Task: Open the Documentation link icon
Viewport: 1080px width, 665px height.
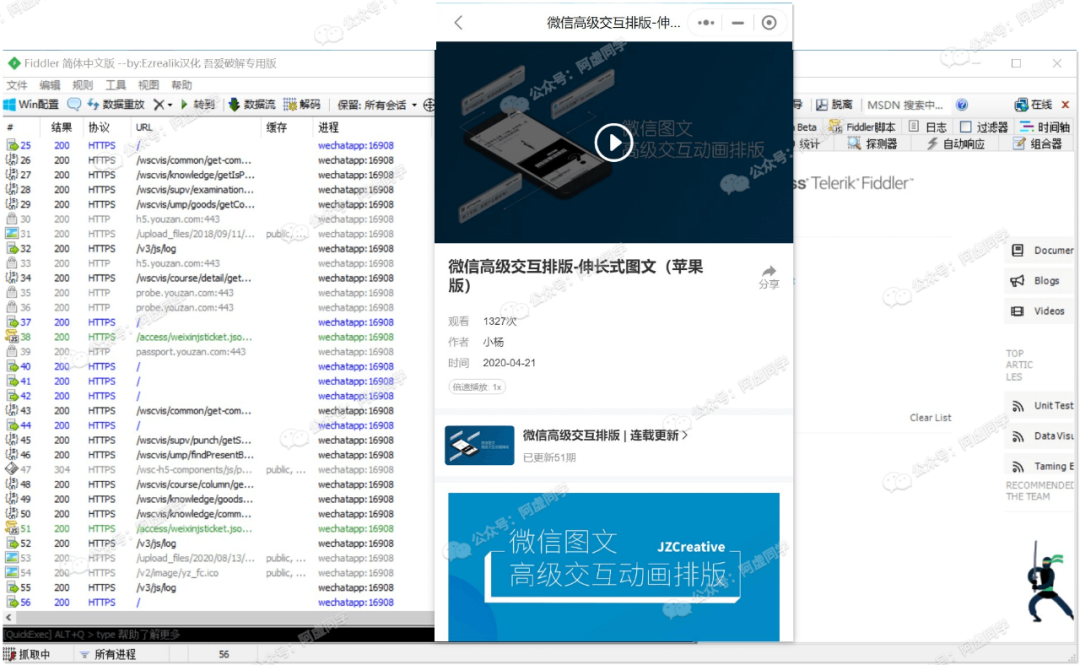Action: (1017, 250)
